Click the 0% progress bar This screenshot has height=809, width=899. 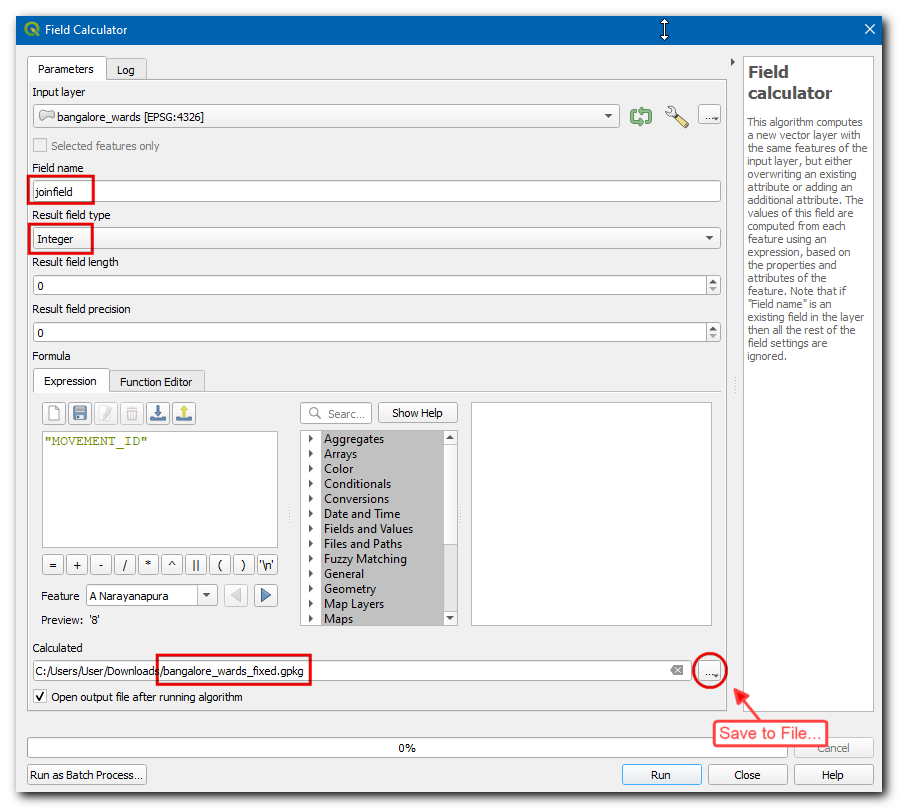tap(407, 748)
